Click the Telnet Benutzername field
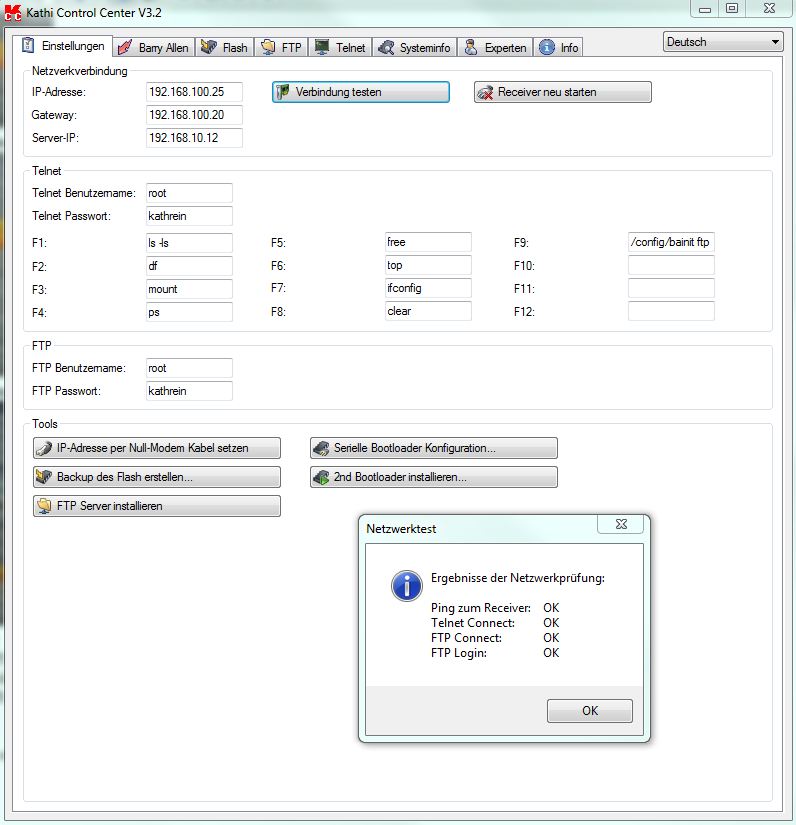Screen dimensions: 796x825 (189, 193)
